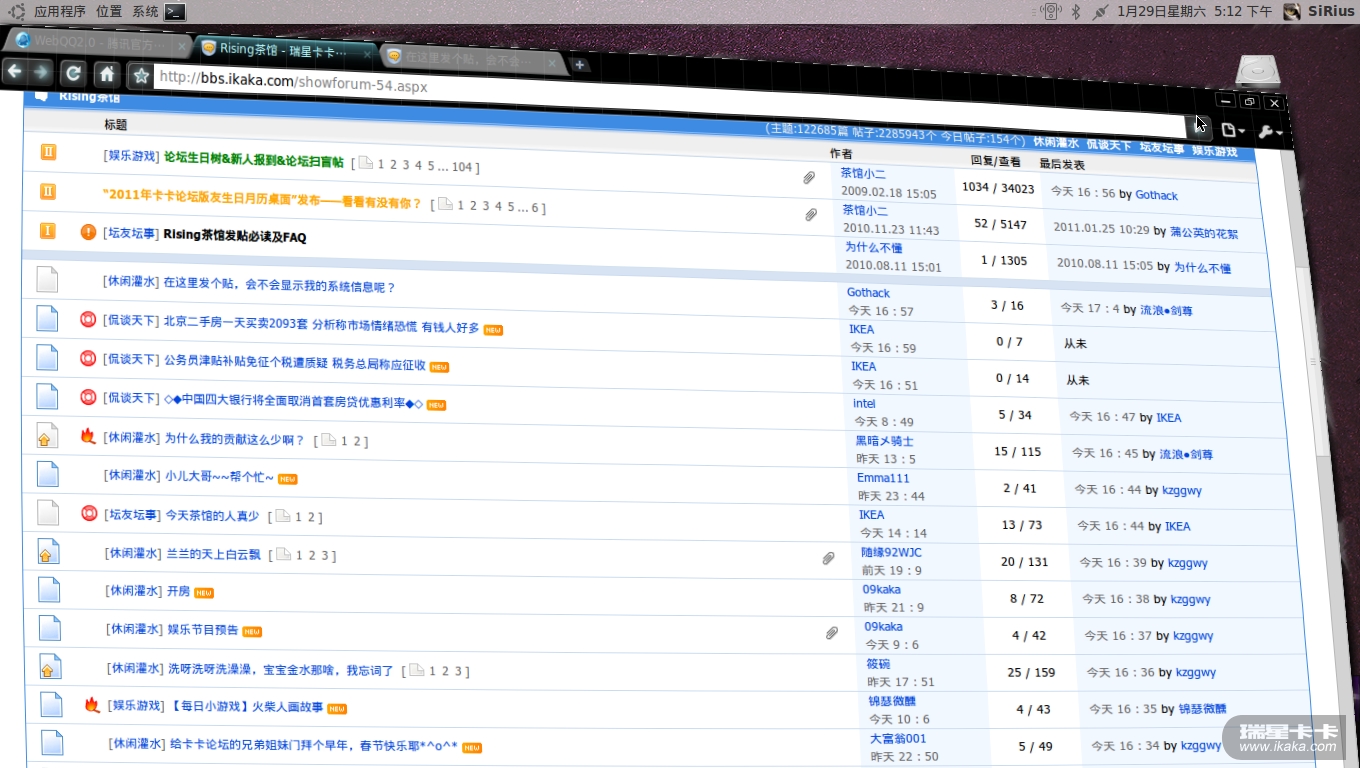Open the wrench settings dropdown
This screenshot has height=768, width=1360.
click(x=1269, y=132)
